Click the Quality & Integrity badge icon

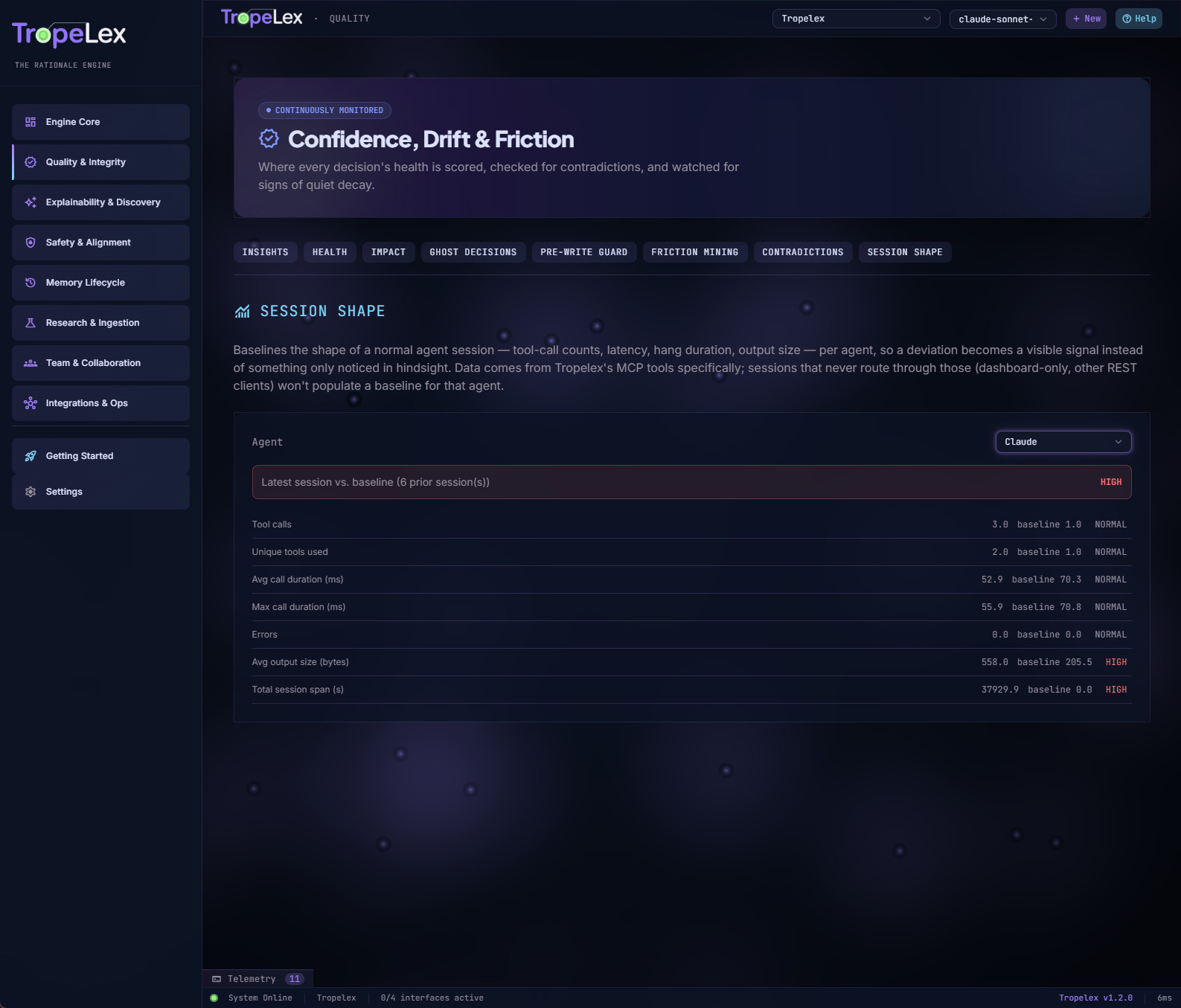coord(31,162)
